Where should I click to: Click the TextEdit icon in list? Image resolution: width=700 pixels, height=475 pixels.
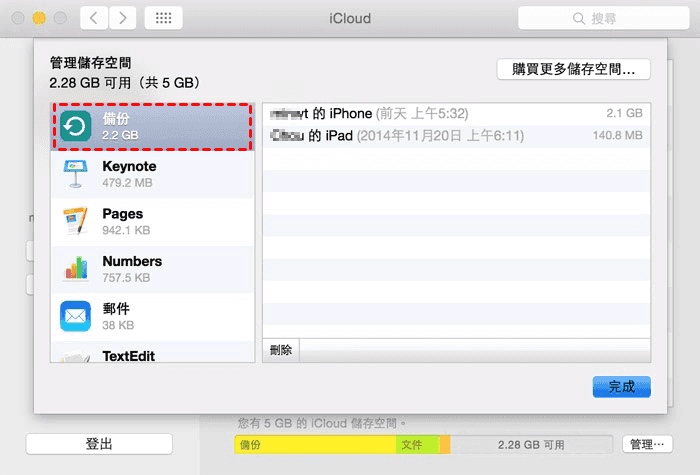[75, 356]
